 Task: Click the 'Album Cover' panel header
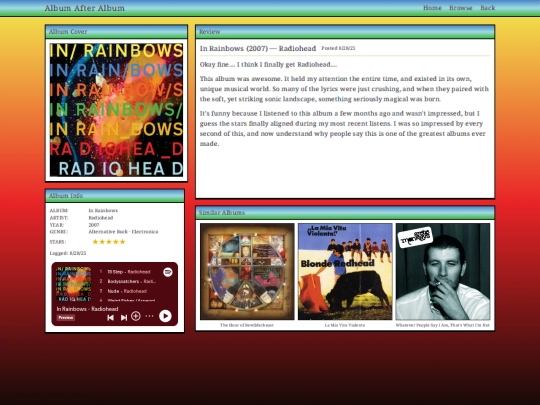tap(116, 31)
